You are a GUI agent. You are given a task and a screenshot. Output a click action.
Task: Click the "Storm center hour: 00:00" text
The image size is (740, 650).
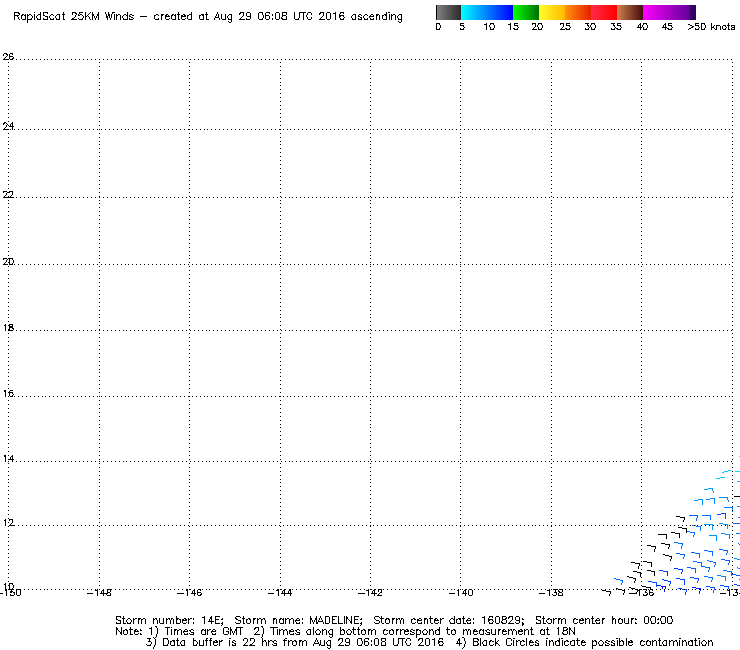point(604,620)
